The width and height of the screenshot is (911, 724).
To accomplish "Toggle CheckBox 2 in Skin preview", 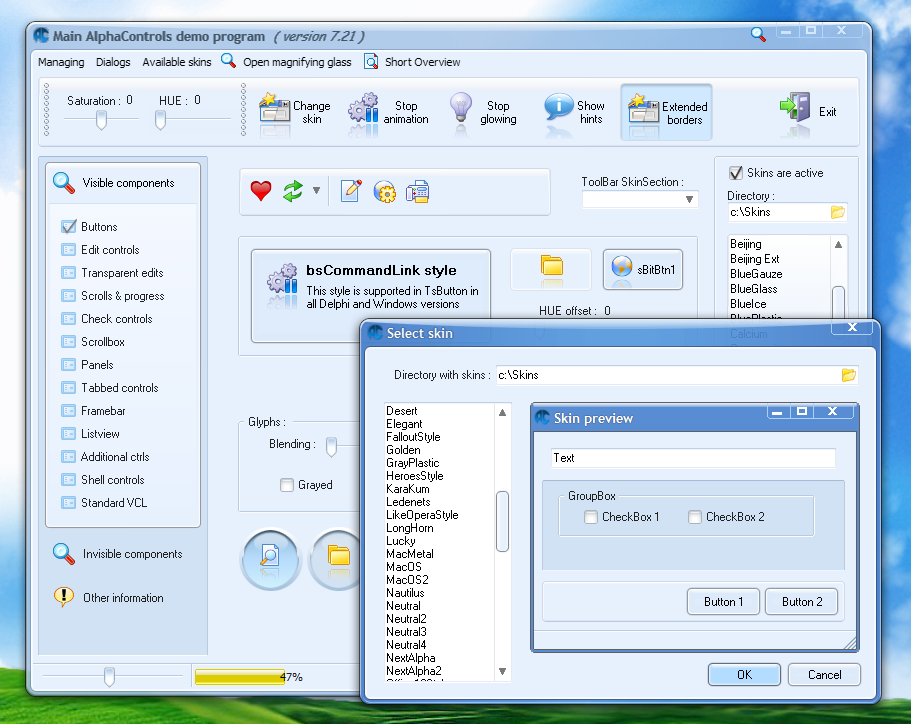I will (694, 517).
